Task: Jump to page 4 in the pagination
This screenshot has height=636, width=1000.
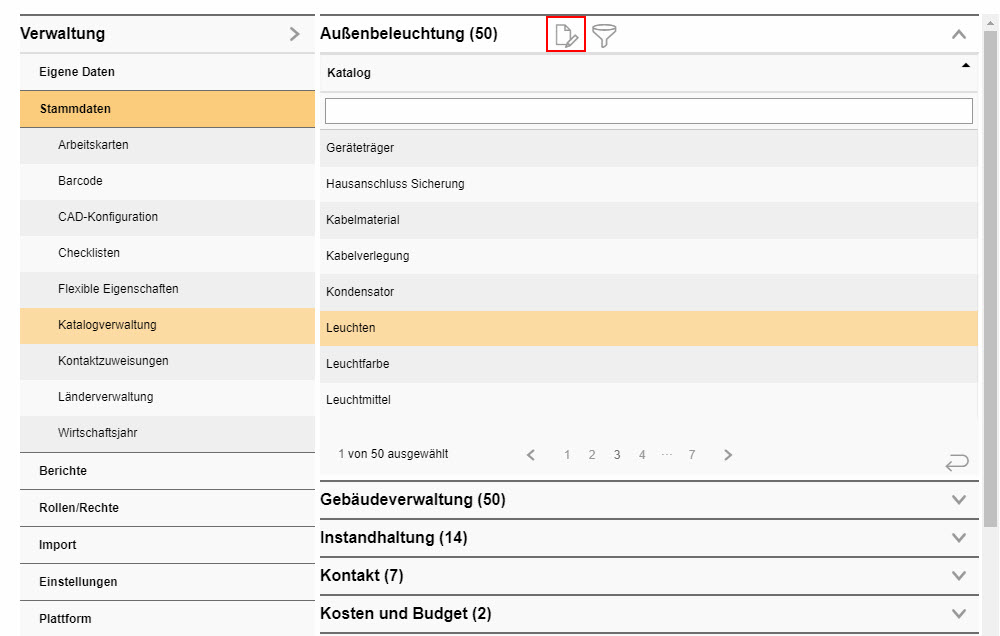Action: pos(642,454)
